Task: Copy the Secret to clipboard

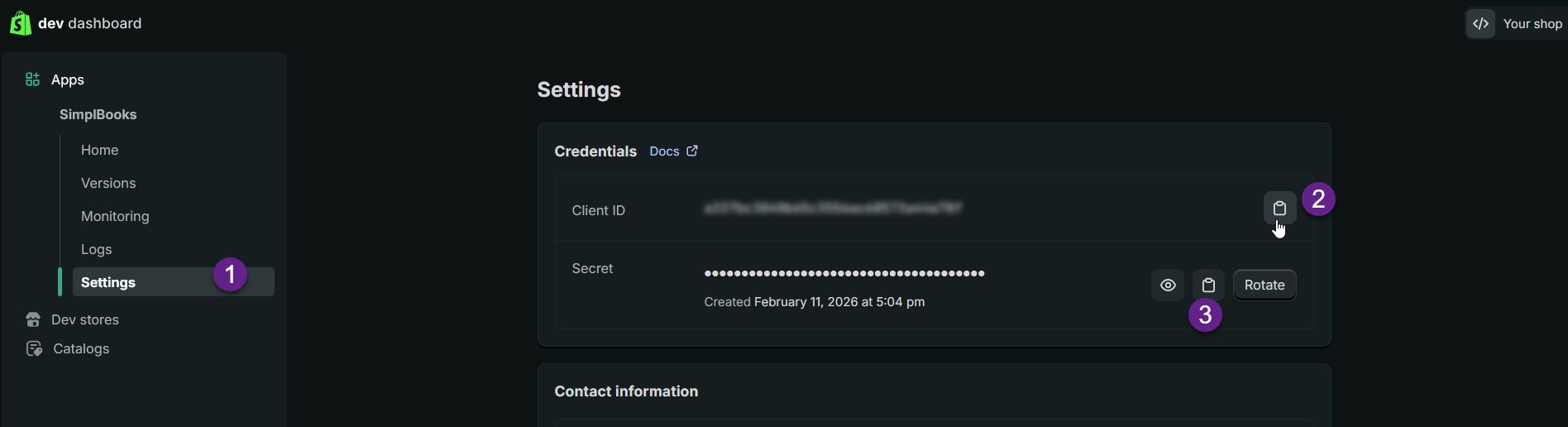Action: tap(1208, 285)
